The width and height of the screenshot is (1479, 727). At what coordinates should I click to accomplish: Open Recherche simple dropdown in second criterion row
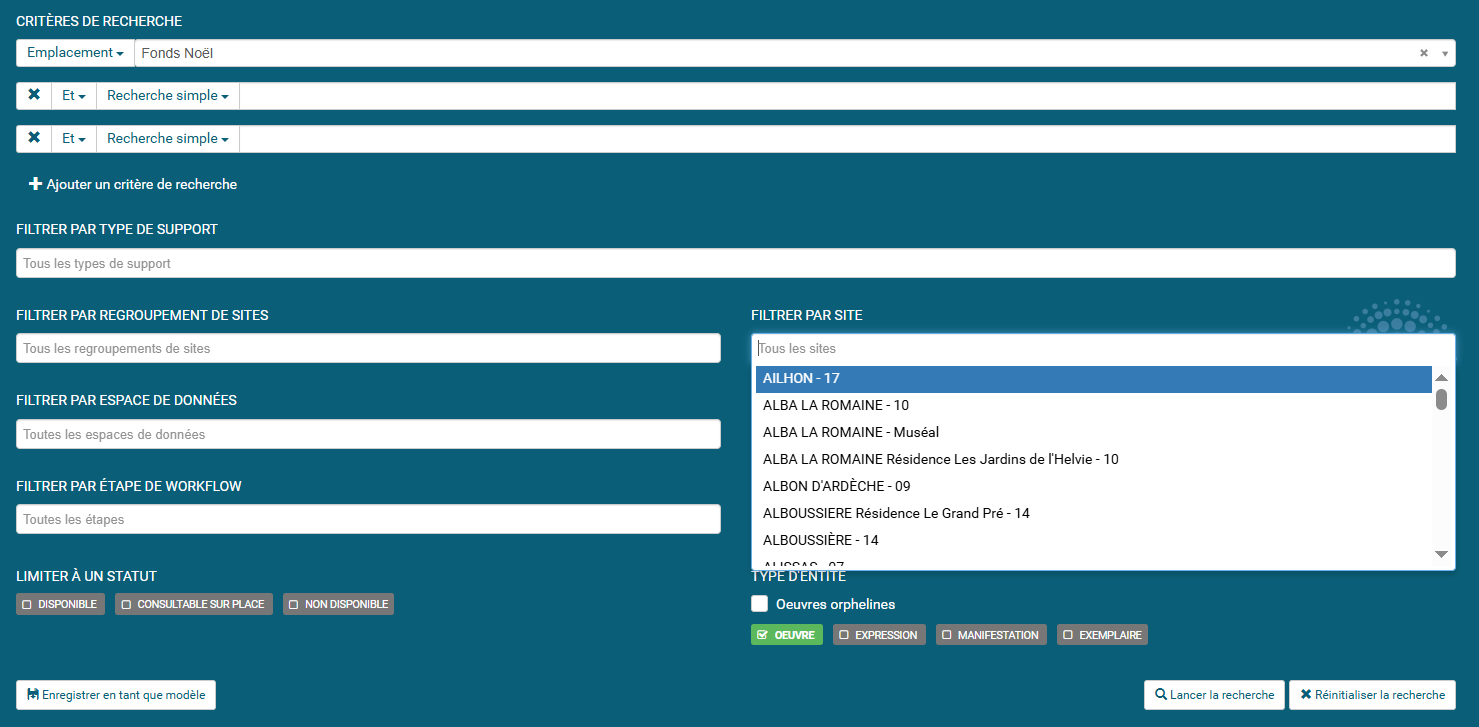pyautogui.click(x=168, y=96)
